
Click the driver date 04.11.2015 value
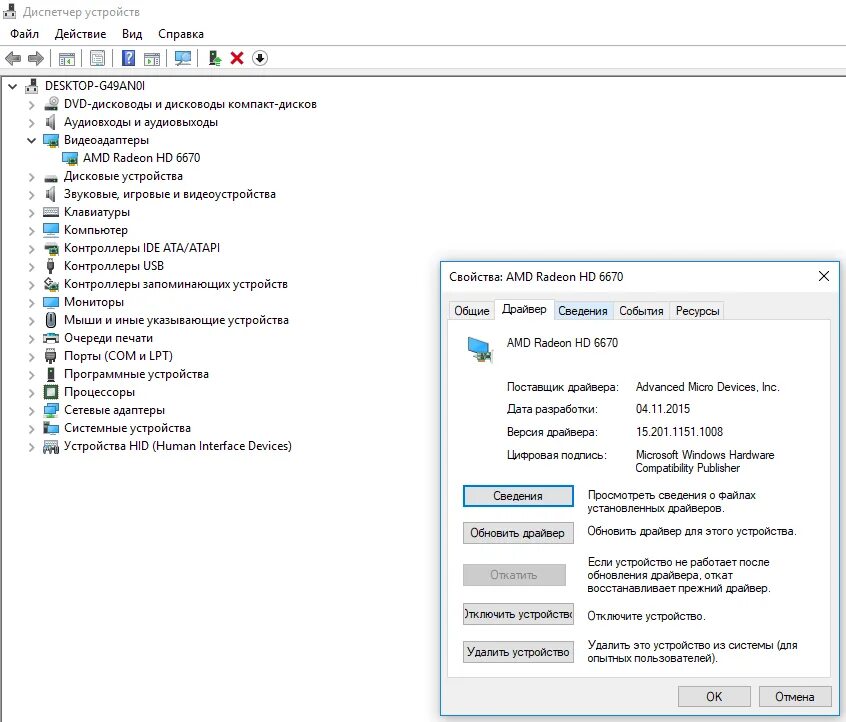(663, 409)
